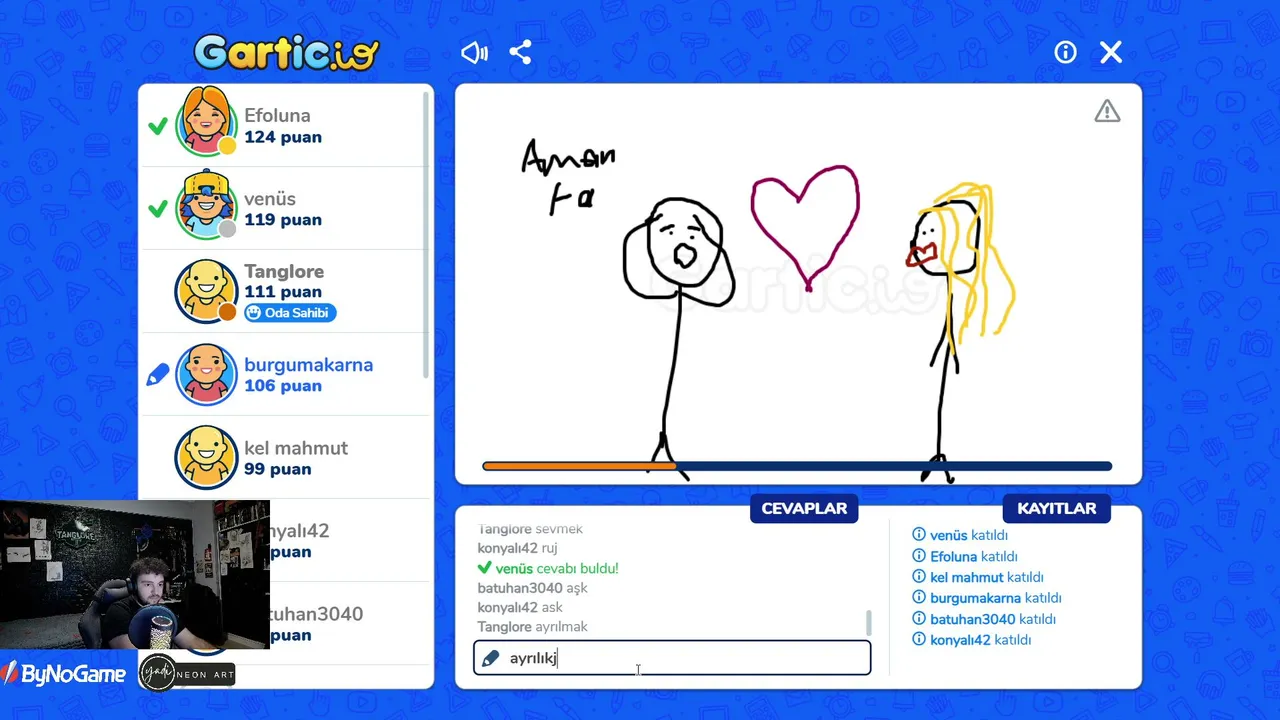Click 'venüs cevabı buldu!' message
1280x720 pixels.
pos(548,568)
